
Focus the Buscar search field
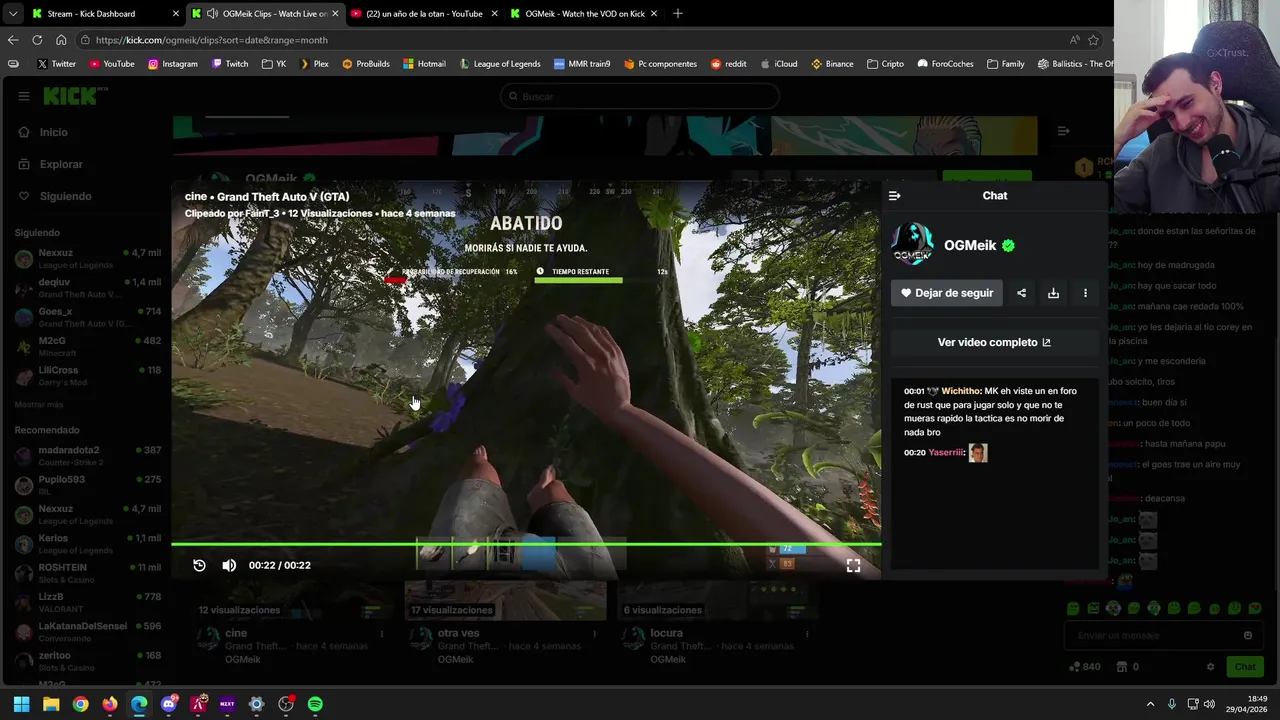(640, 96)
